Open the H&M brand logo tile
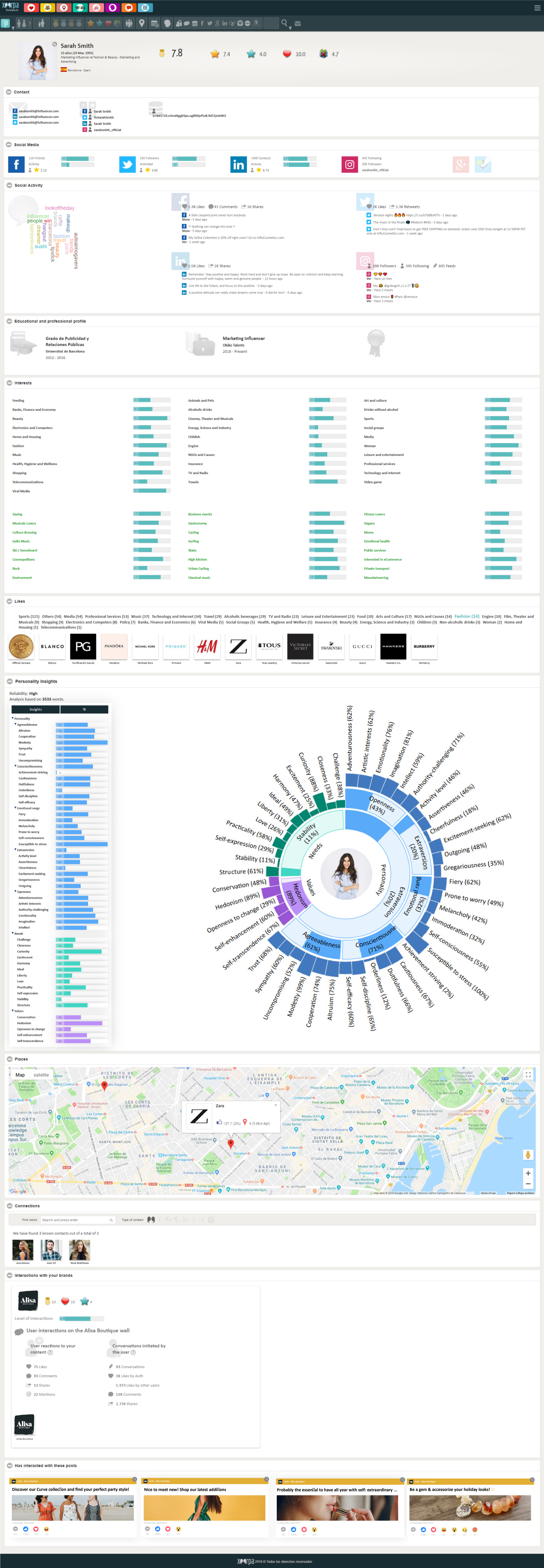This screenshot has width=544, height=1568. pyautogui.click(x=207, y=646)
